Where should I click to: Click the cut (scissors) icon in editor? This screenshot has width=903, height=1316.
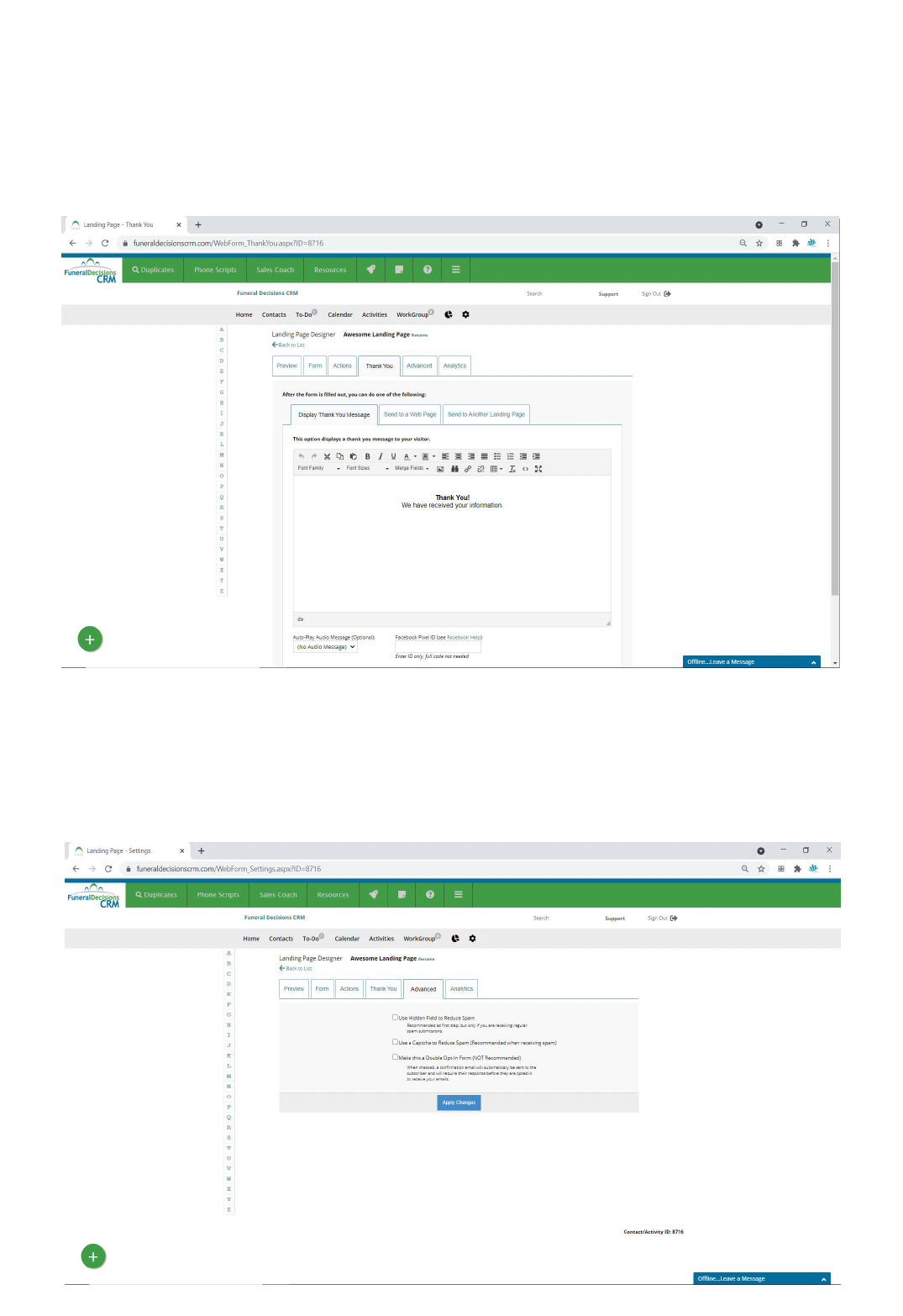click(327, 456)
